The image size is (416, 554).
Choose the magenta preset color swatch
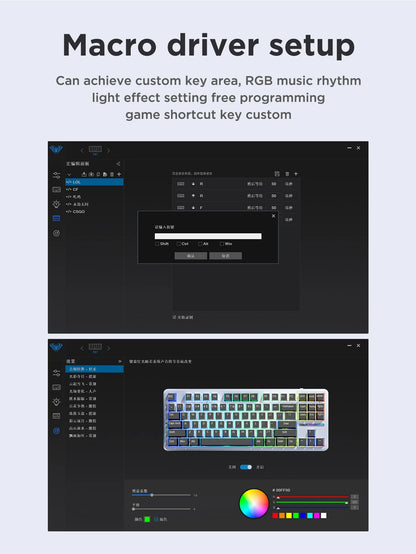[x=317, y=516]
